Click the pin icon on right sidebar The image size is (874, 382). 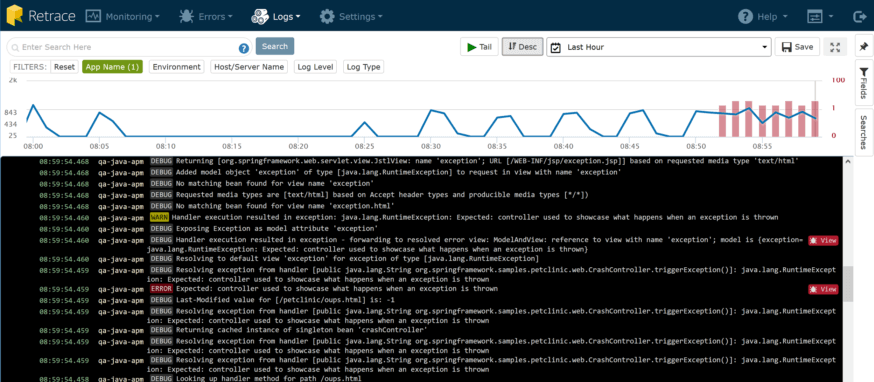863,47
